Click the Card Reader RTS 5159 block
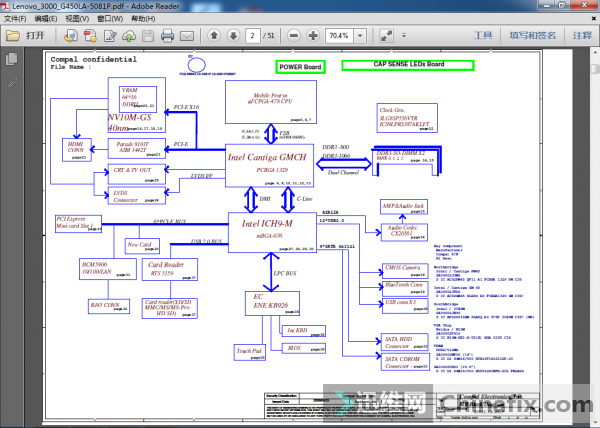Image resolution: width=600 pixels, height=428 pixels. [170, 269]
